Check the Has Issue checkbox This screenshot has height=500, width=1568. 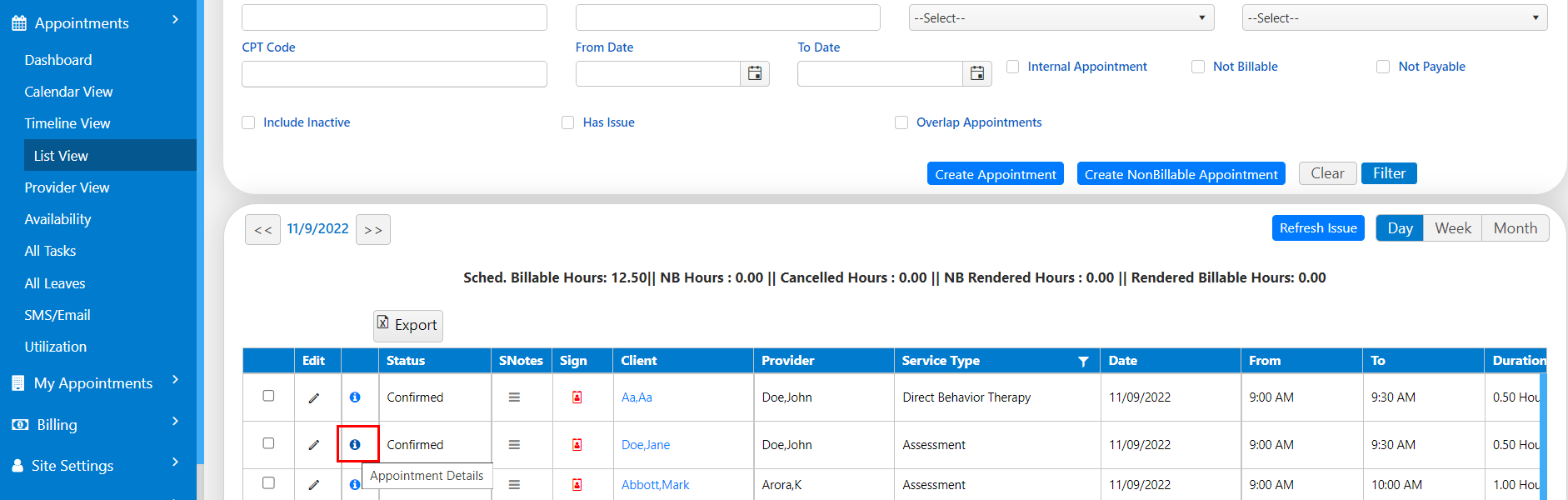[568, 122]
